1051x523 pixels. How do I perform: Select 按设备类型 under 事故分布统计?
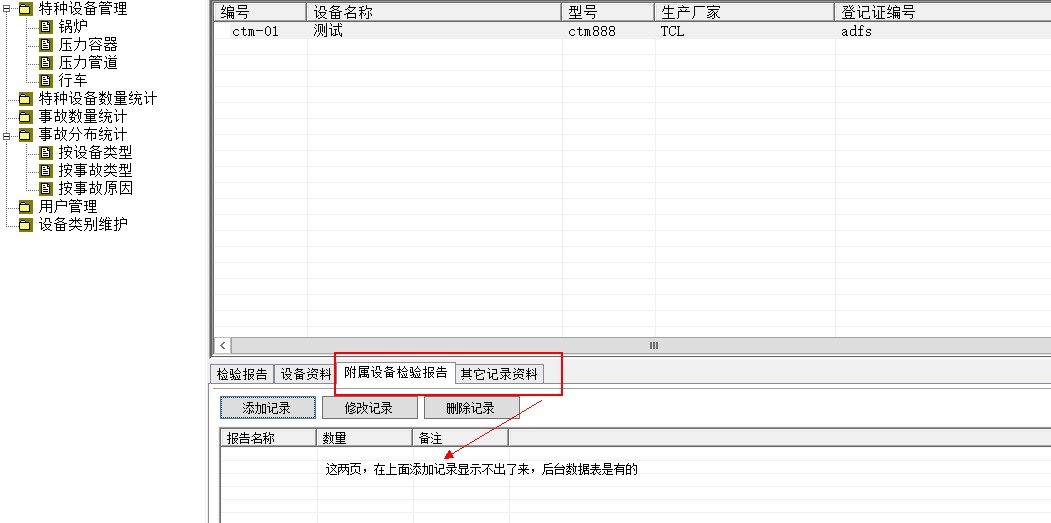click(x=95, y=153)
